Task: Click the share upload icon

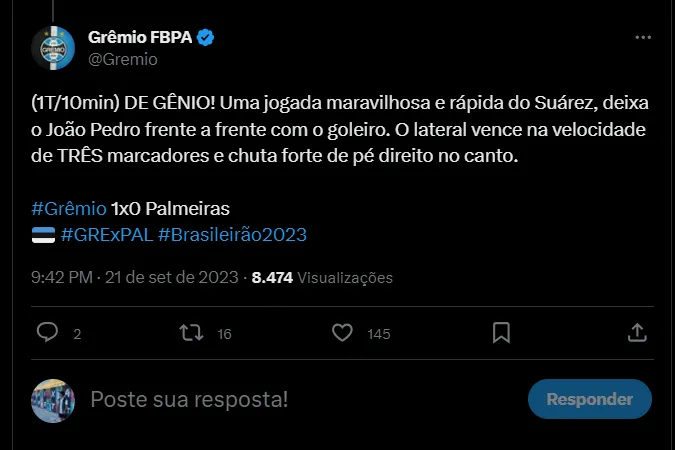Action: tap(637, 333)
